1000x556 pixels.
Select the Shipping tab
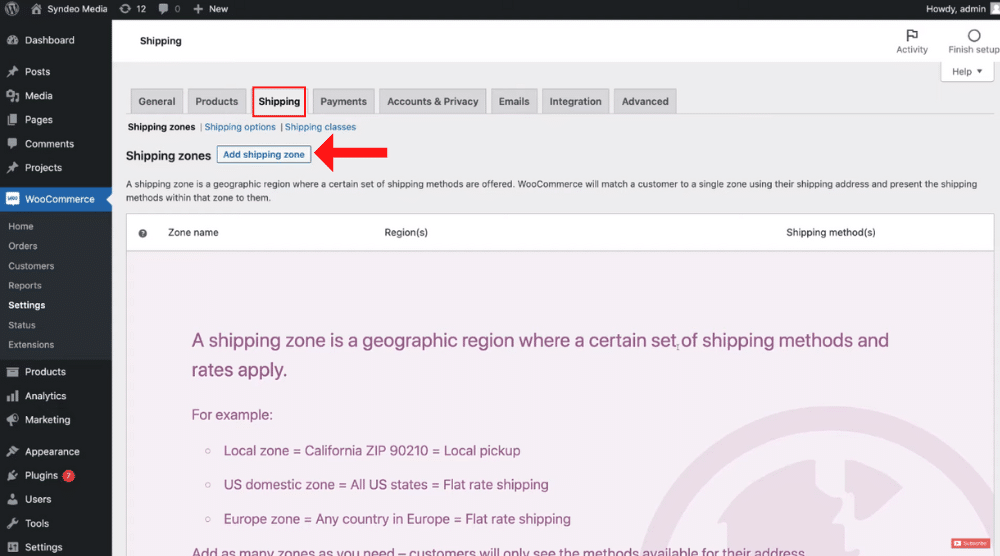pyautogui.click(x=279, y=101)
